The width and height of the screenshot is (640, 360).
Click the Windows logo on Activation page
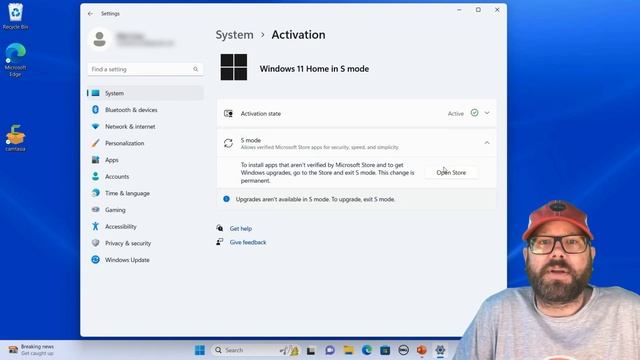click(x=234, y=67)
